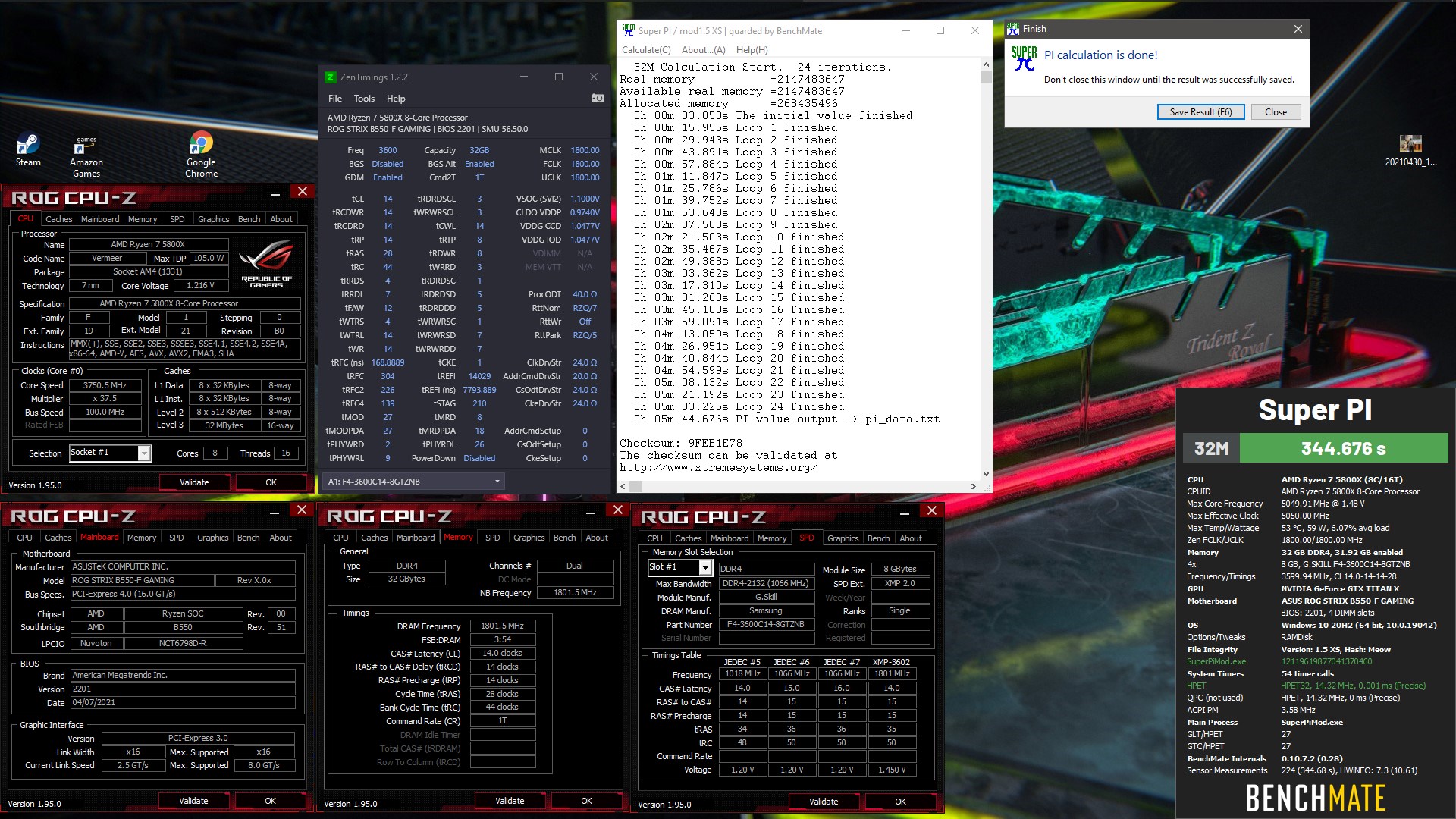The height and width of the screenshot is (819, 1456).
Task: Maximize the Super PI window
Action: tap(940, 30)
